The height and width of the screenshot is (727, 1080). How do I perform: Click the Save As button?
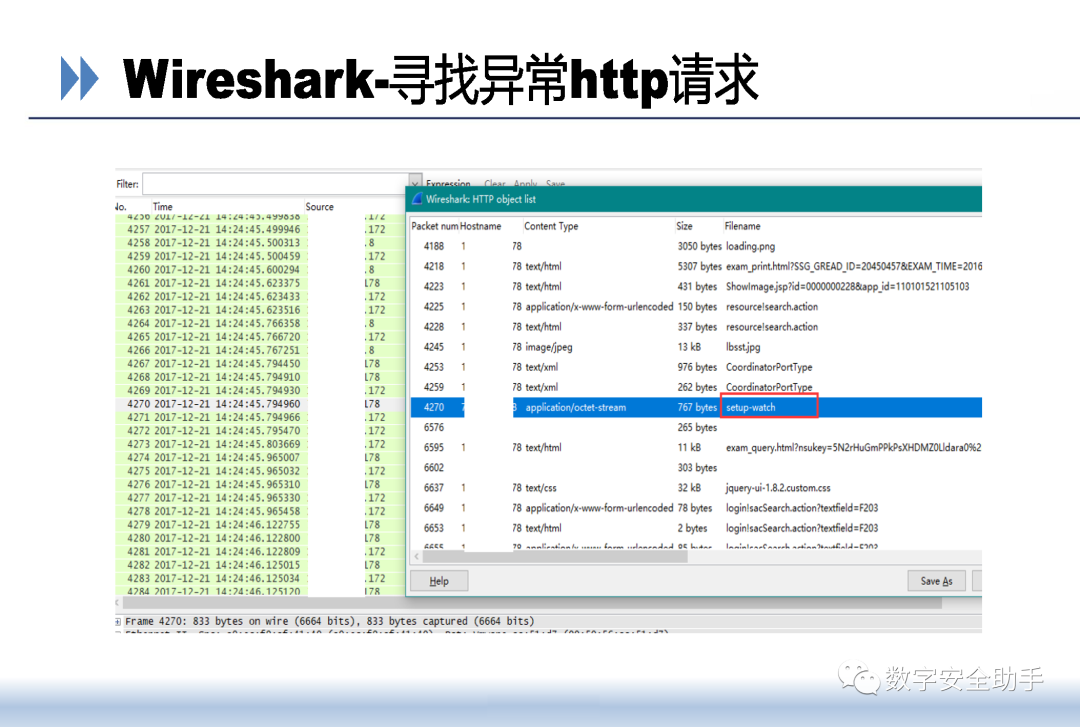pyautogui.click(x=936, y=581)
